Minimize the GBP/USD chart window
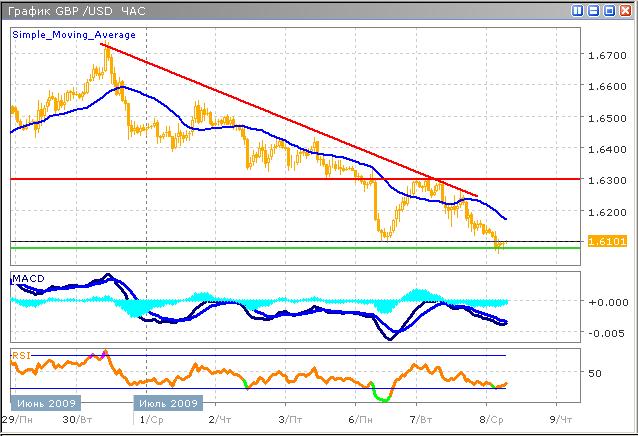Viewport: 638px width, 436px height. tap(594, 10)
